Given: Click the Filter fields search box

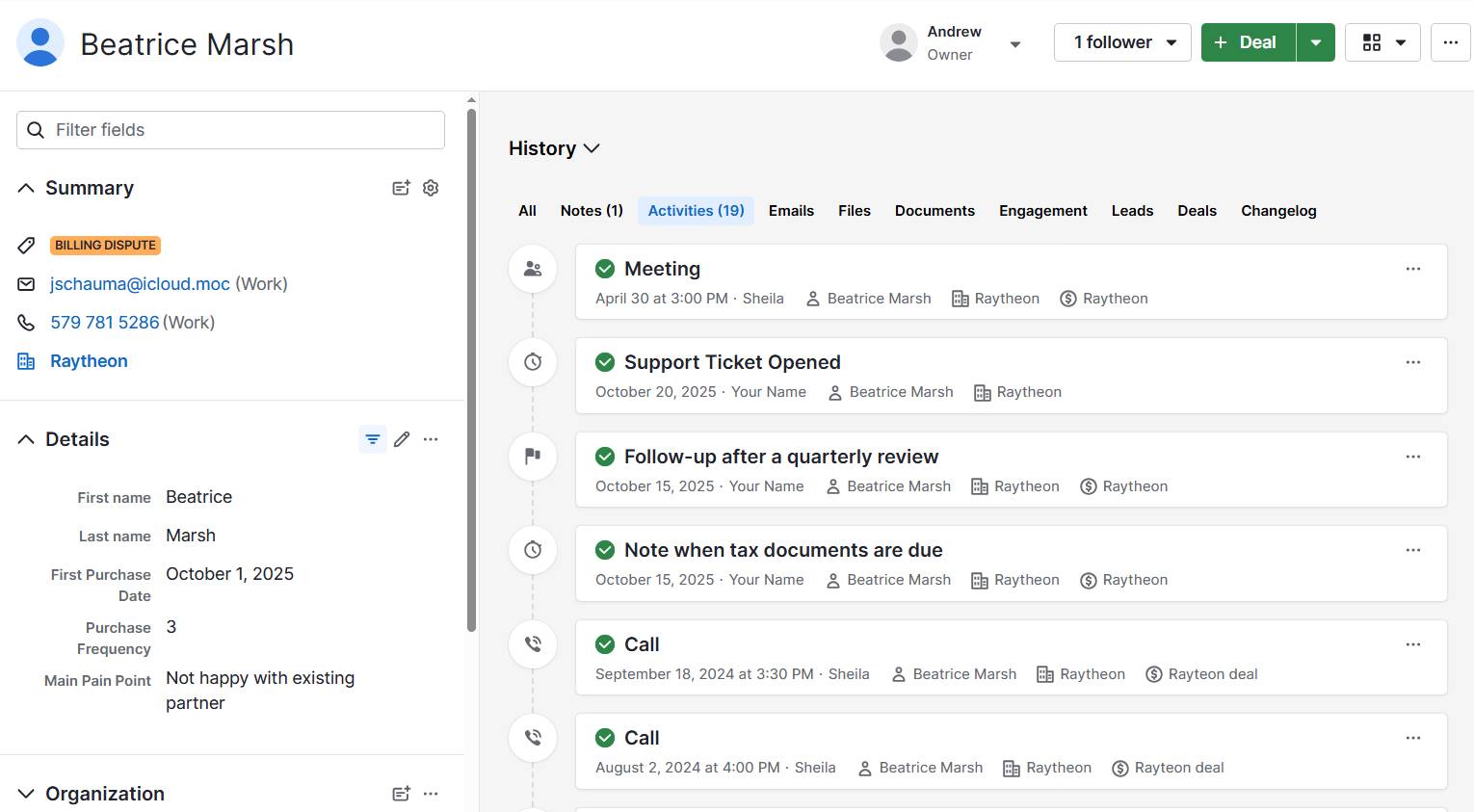Looking at the screenshot, I should (230, 130).
